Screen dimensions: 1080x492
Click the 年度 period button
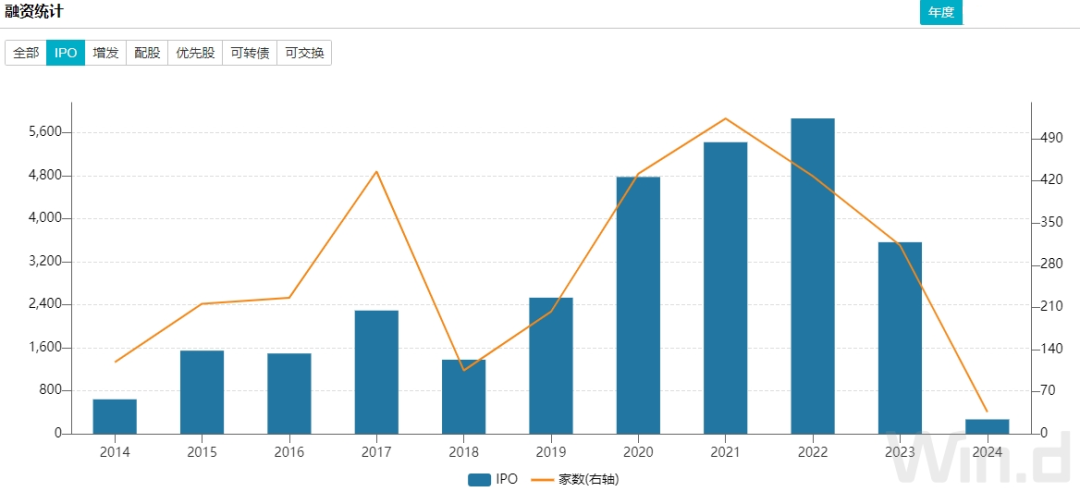[x=941, y=12]
